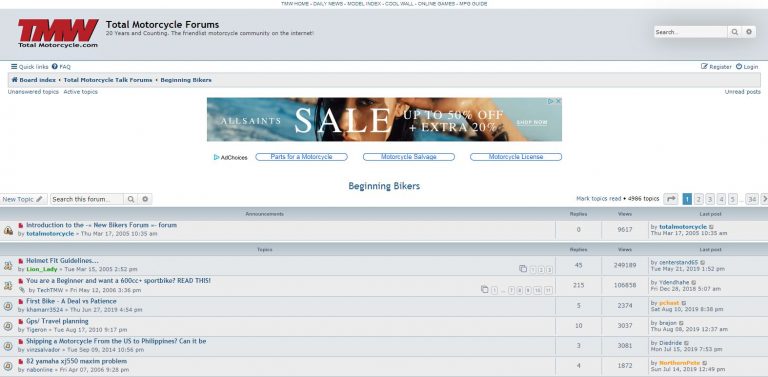Open Beginning Bikers forum title
The height and width of the screenshot is (377, 768).
384,186
